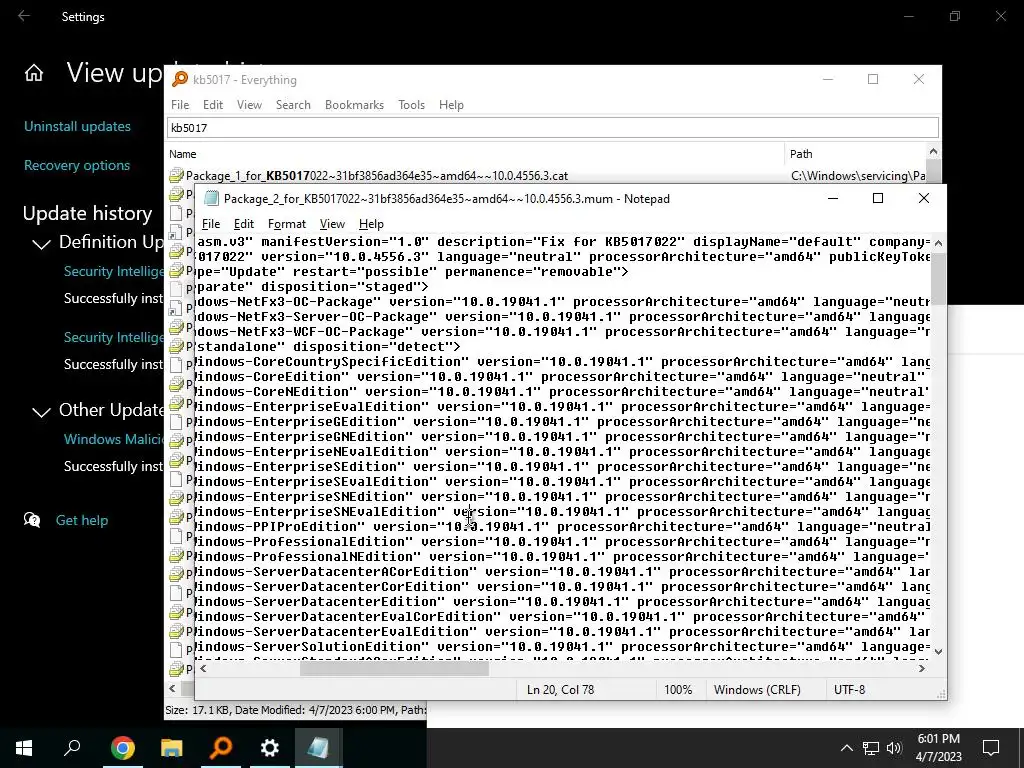This screenshot has height=768, width=1024.
Task: Maximize the Notepad window
Action: [878, 199]
